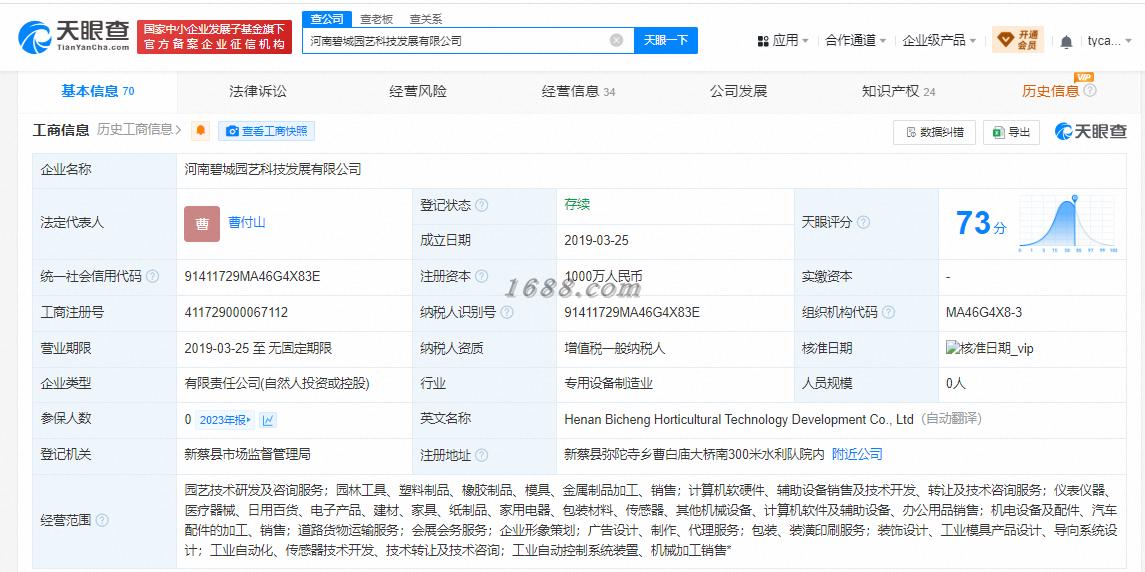Open help icon next to 统一社会信用代码
This screenshot has height=572, width=1145.
[152, 277]
